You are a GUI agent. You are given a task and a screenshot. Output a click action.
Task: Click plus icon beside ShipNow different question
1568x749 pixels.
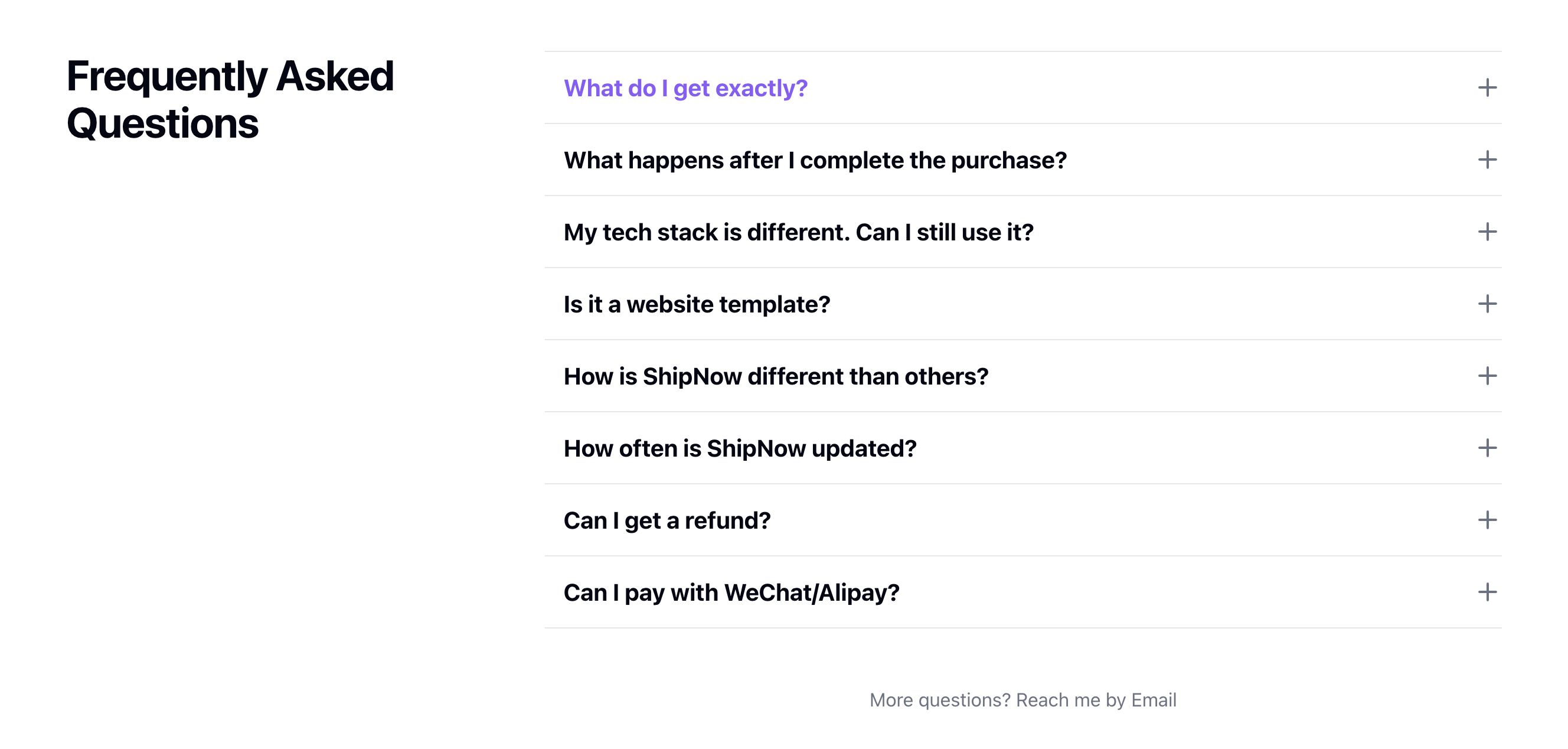pyautogui.click(x=1487, y=376)
